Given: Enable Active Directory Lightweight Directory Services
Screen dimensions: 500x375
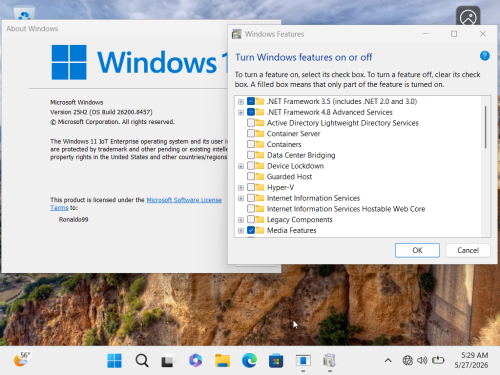Looking at the screenshot, I should 251,123.
